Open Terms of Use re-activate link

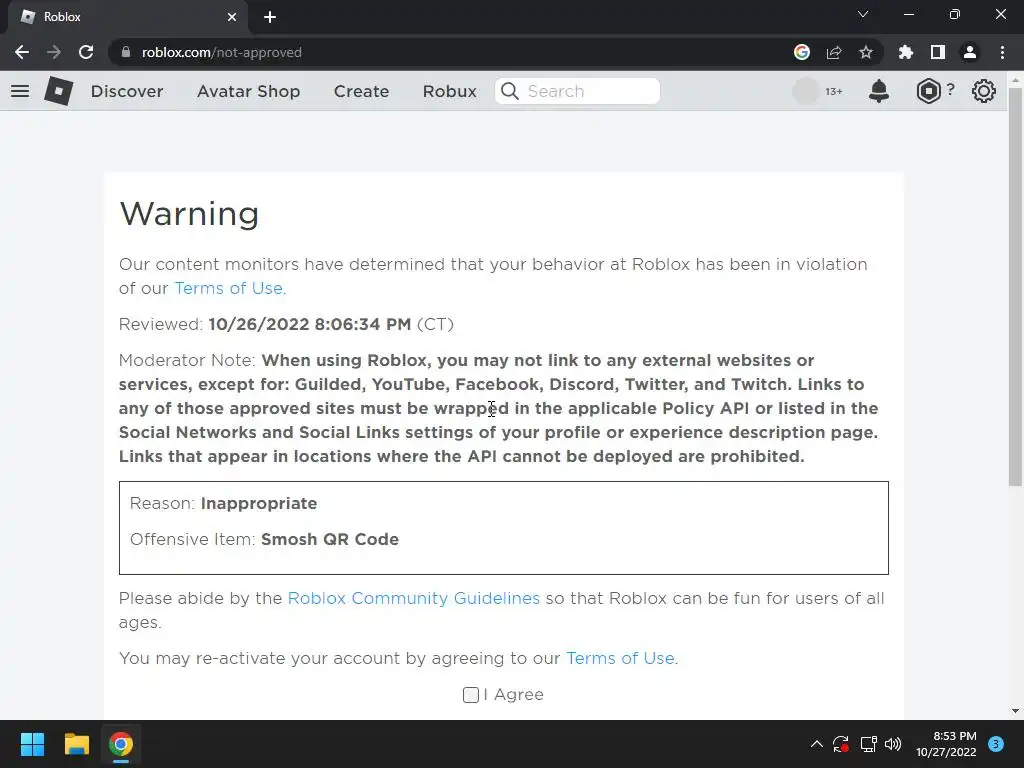coord(620,658)
